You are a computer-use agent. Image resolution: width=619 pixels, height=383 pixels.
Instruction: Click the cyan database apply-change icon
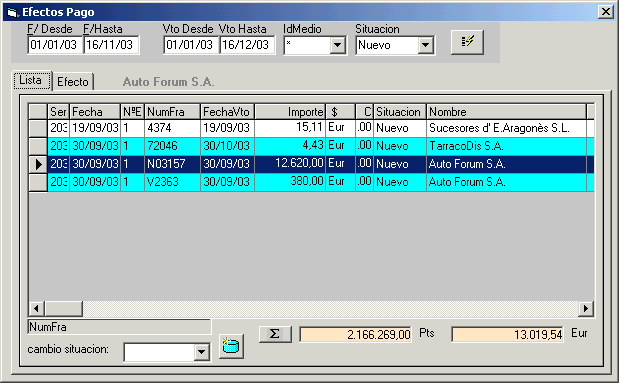tap(231, 346)
